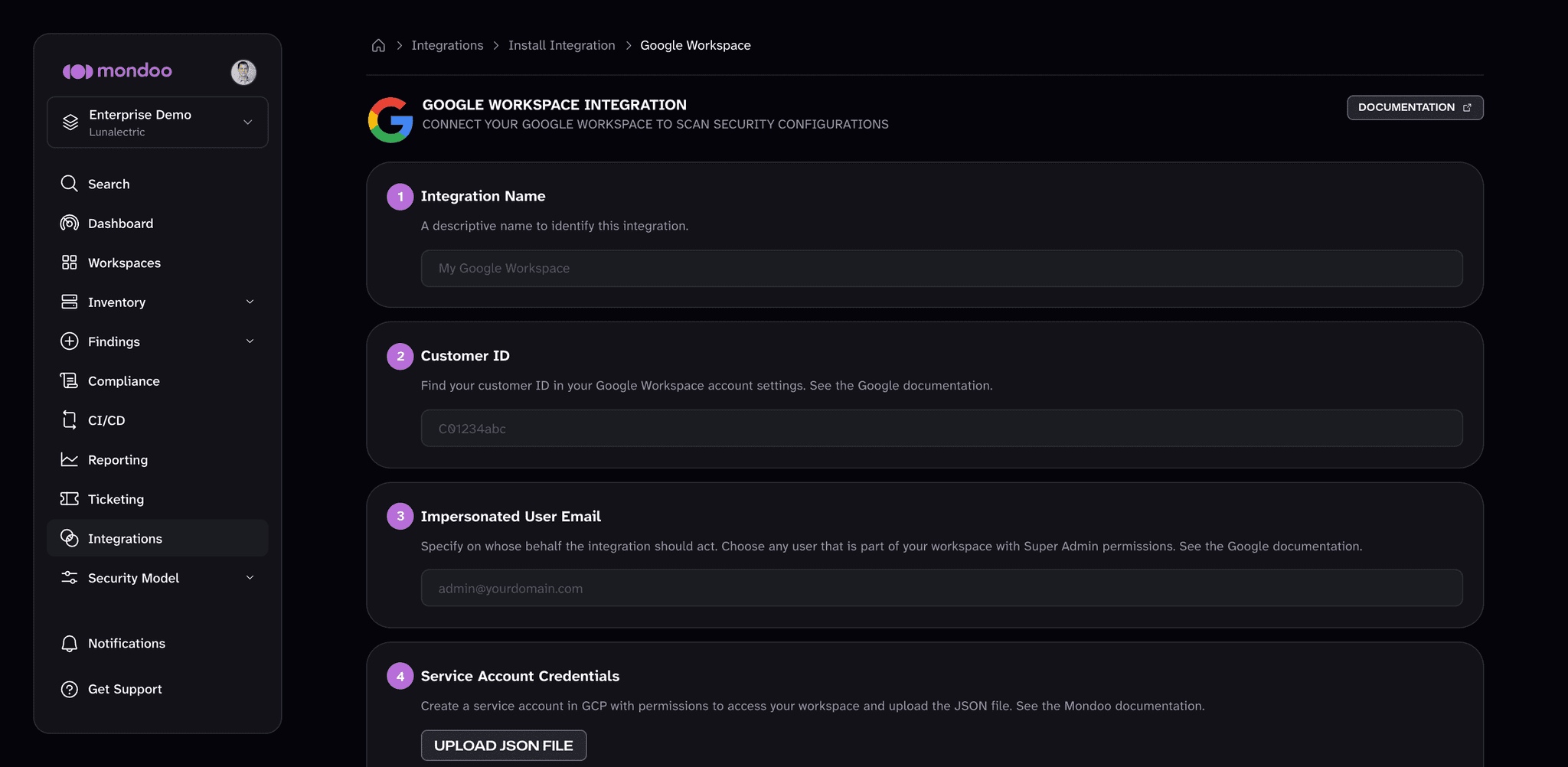Go to home via breadcrumb house icon
1568x767 pixels.
tap(378, 45)
